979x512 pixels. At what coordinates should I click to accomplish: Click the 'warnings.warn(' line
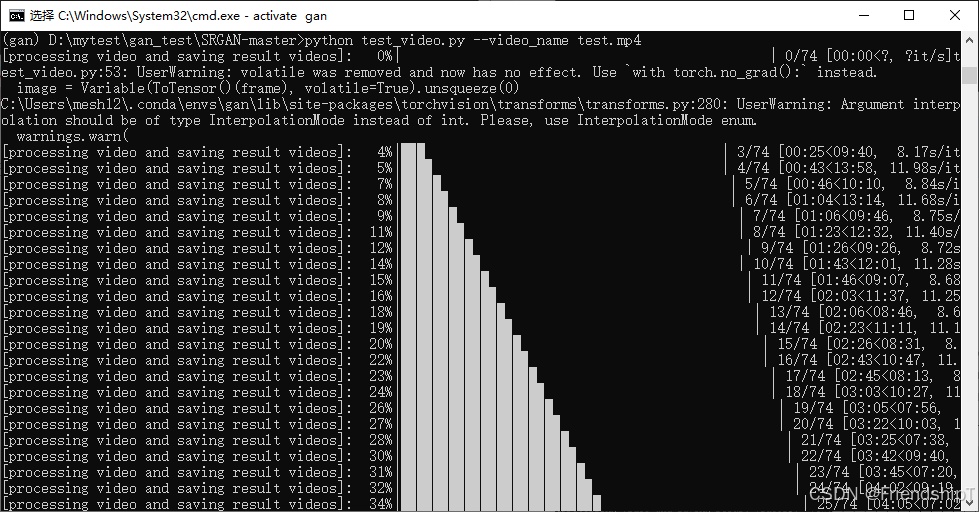(72, 136)
